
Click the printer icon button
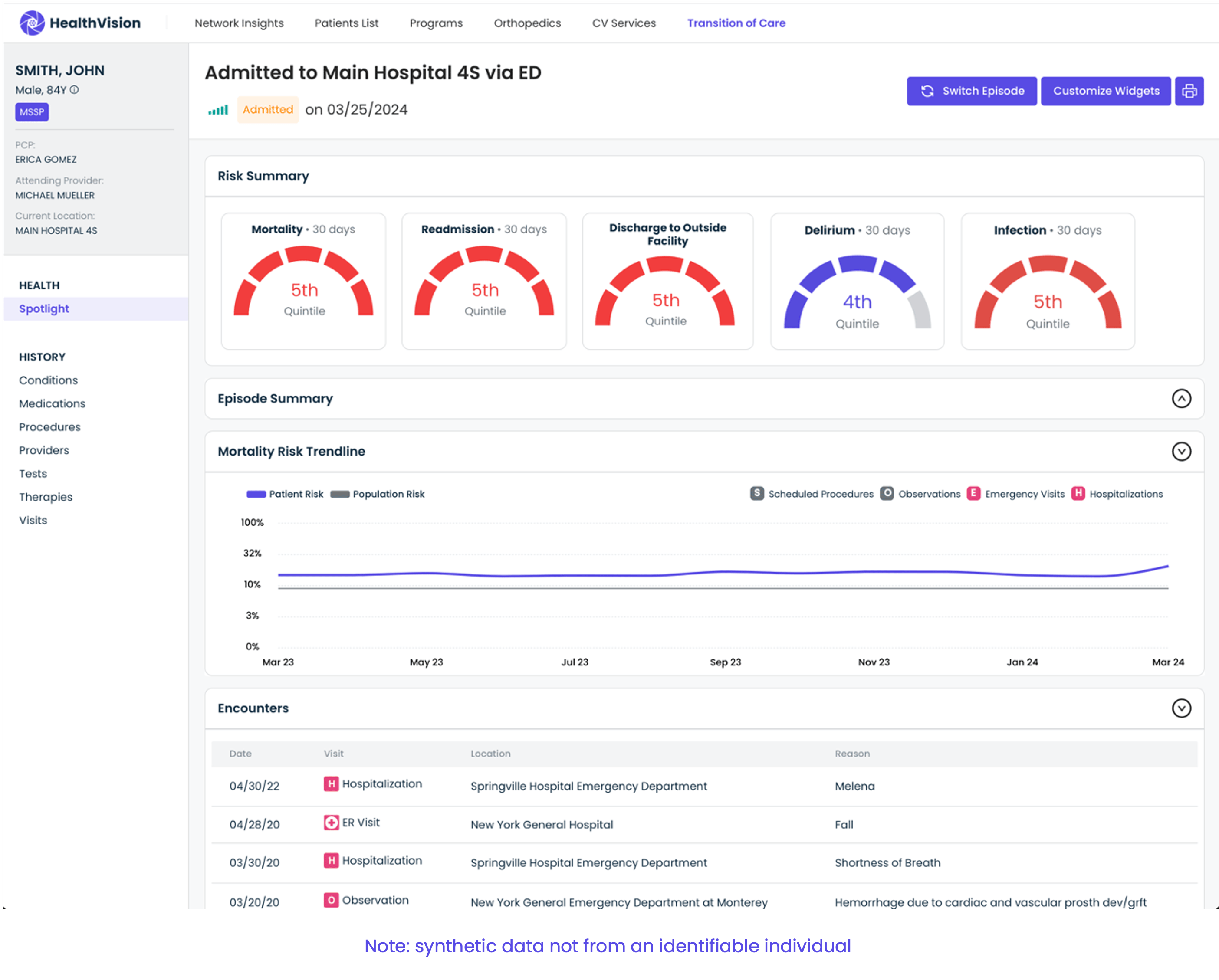(1189, 91)
